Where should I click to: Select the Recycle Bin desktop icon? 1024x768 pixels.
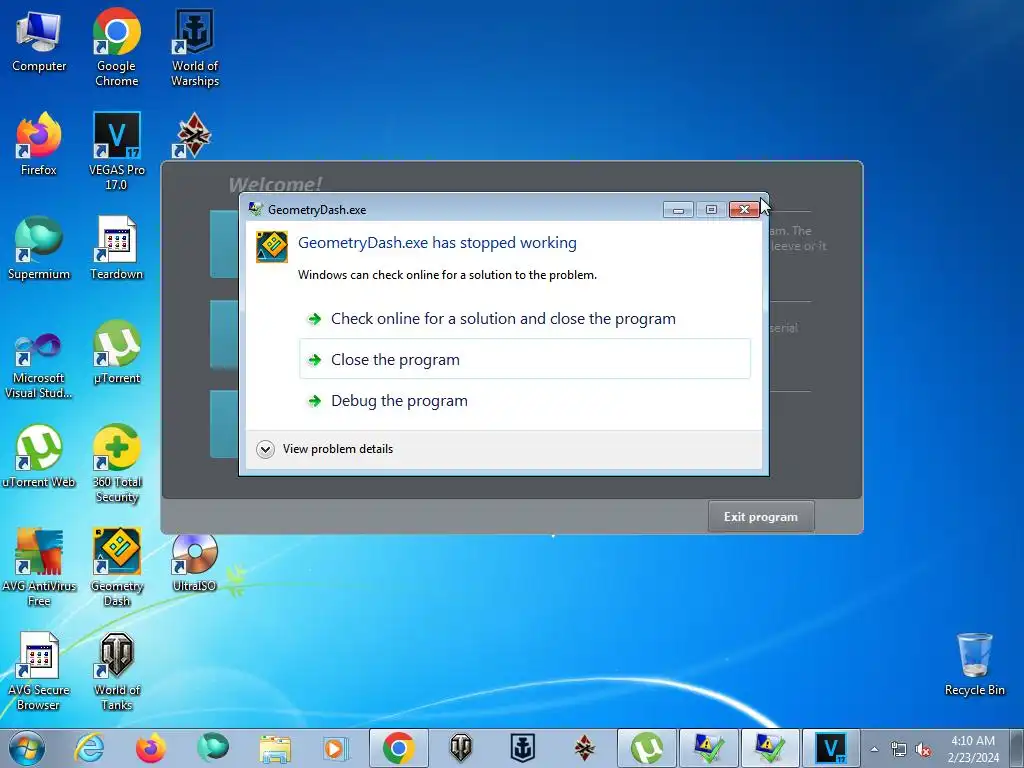click(974, 665)
